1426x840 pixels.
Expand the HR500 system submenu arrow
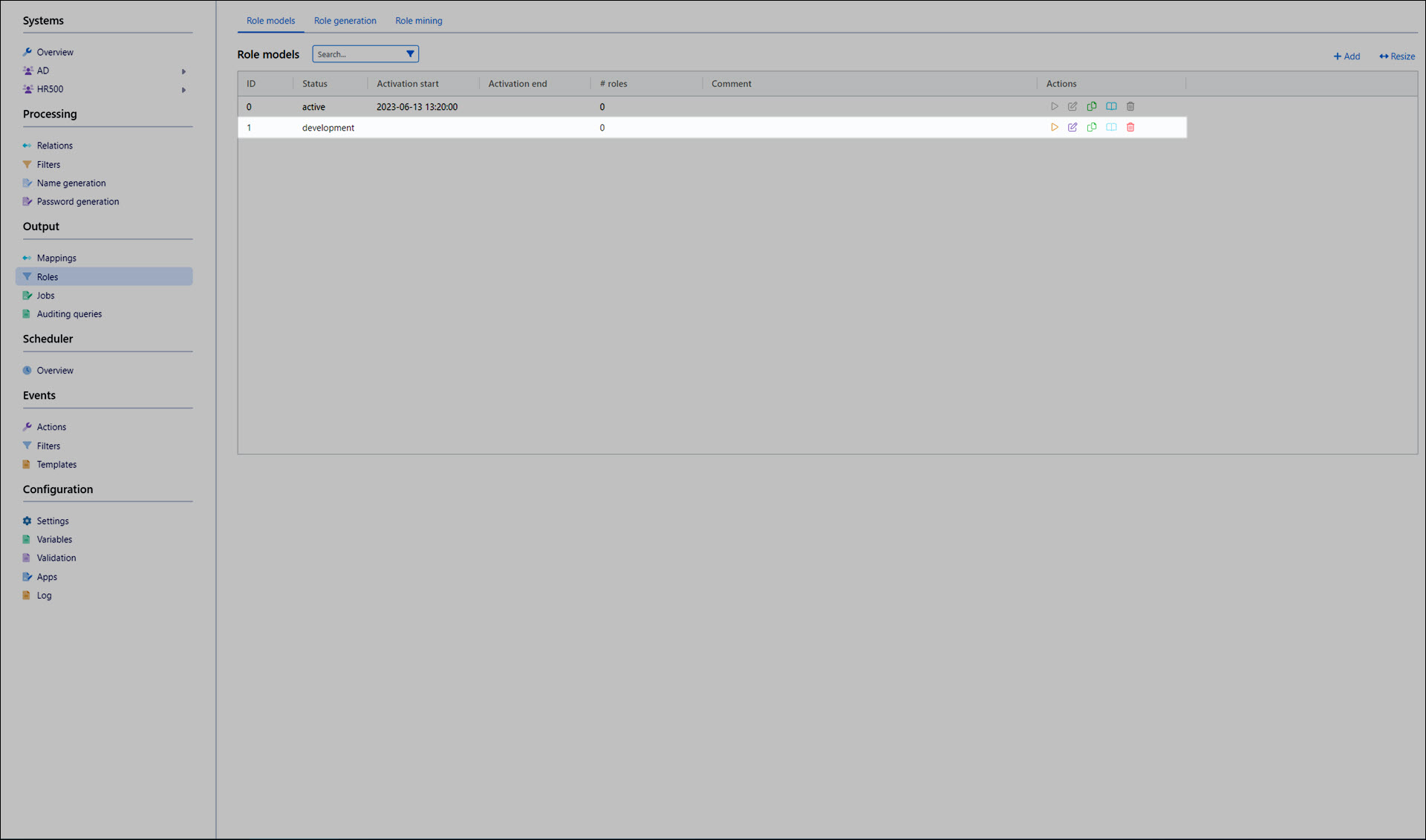coord(183,90)
